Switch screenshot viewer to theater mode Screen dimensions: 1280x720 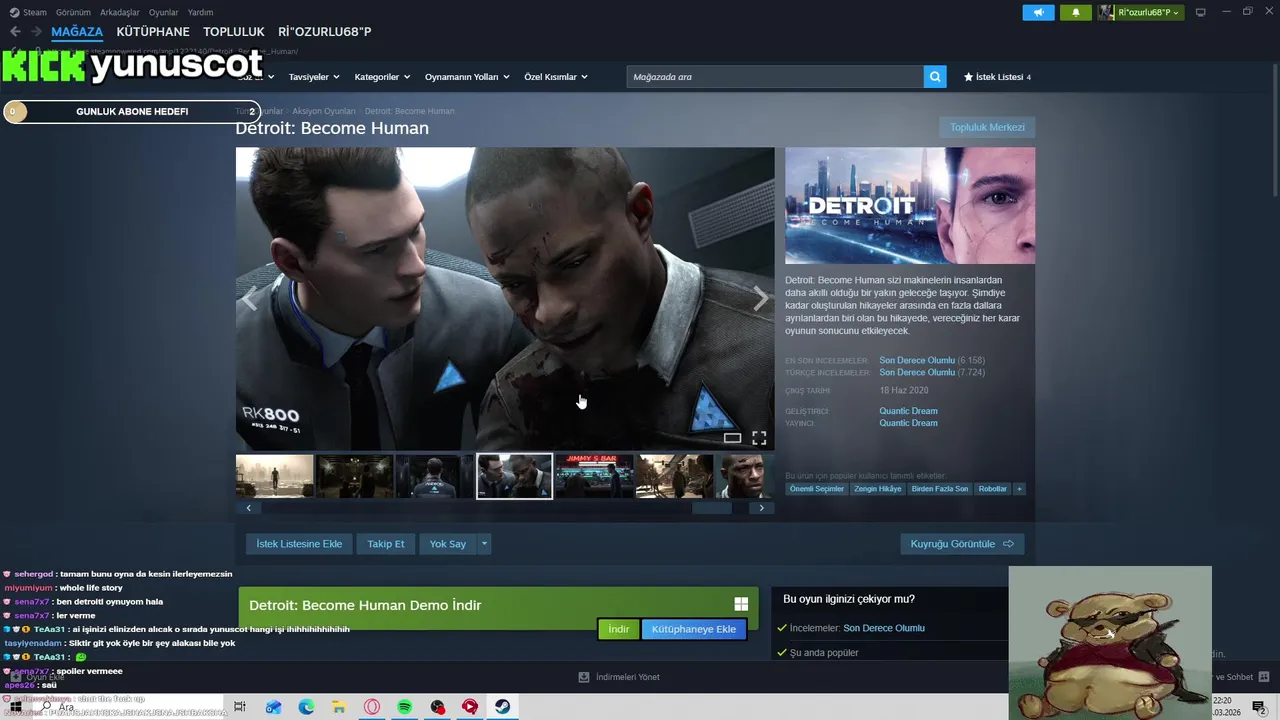[732, 438]
